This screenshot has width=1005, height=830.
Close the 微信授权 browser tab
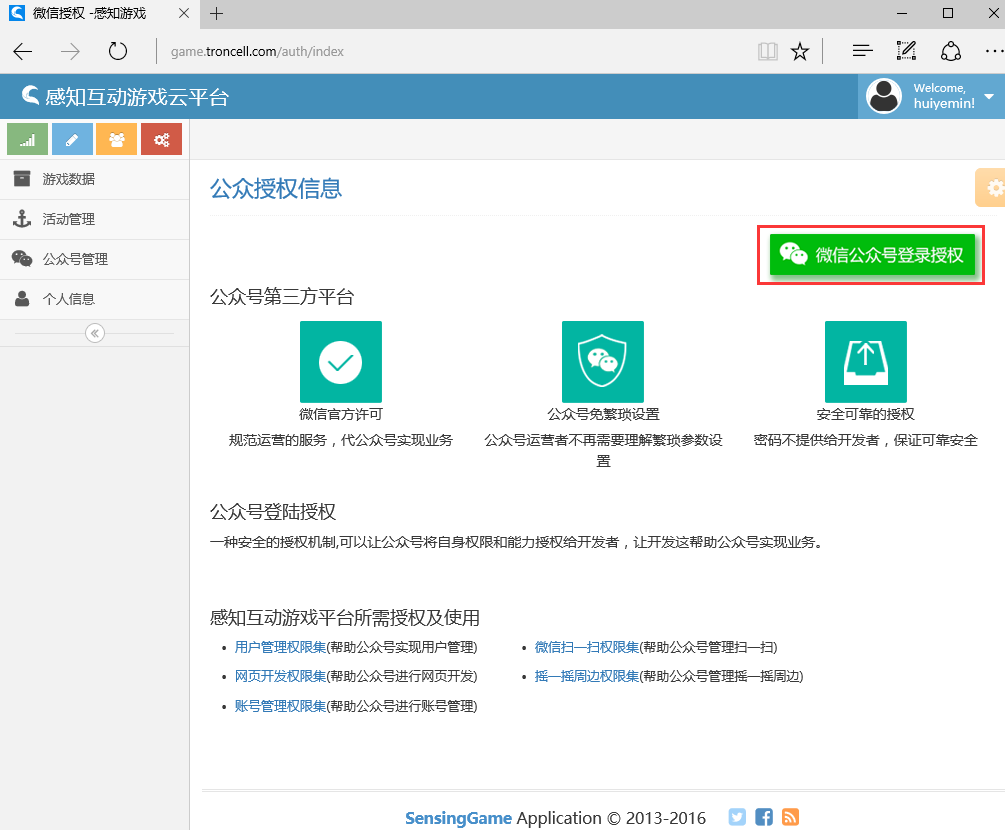pos(184,13)
